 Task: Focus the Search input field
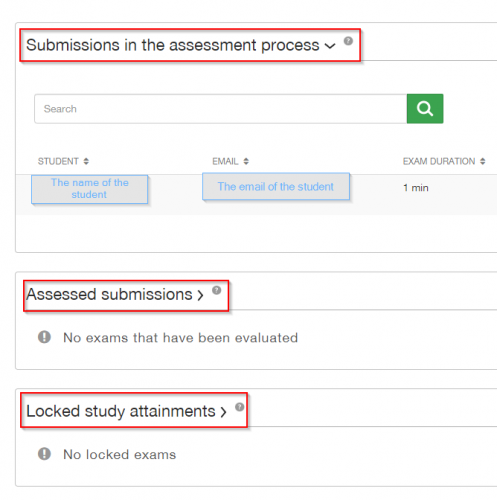[x=221, y=109]
